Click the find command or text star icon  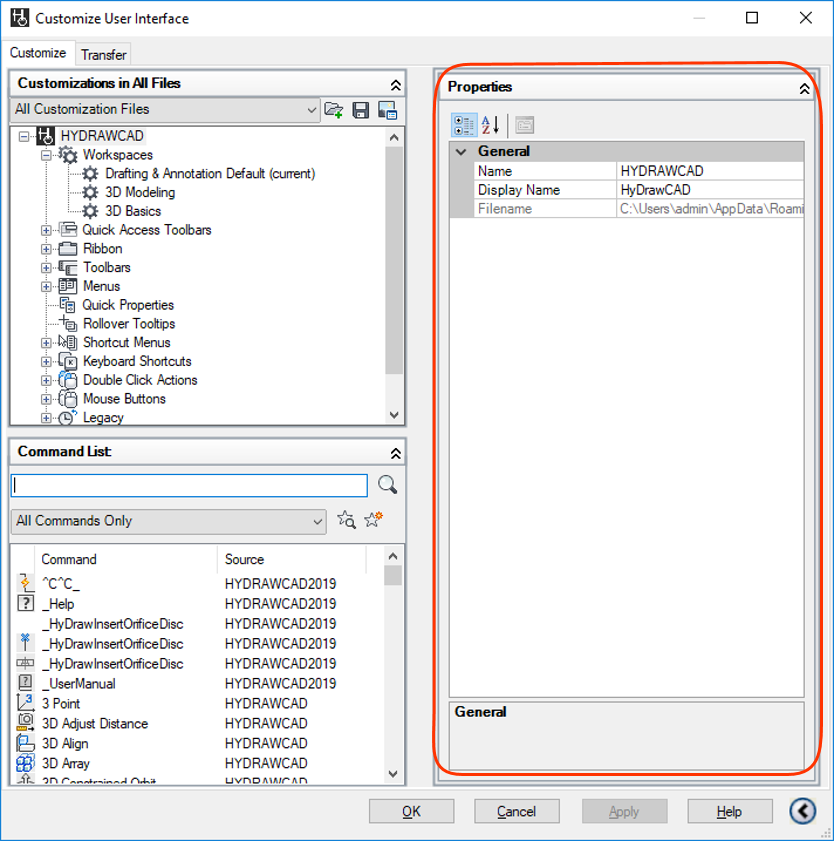click(346, 520)
